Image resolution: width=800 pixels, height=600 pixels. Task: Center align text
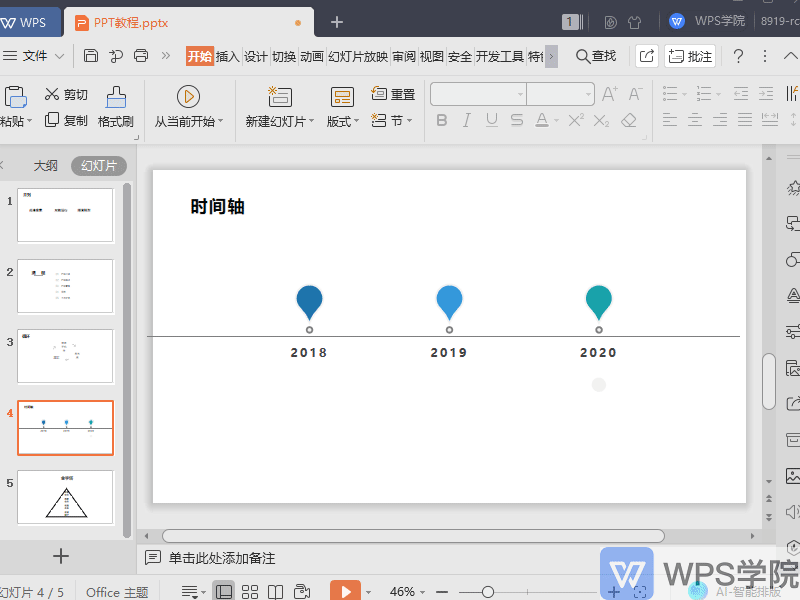click(x=694, y=120)
